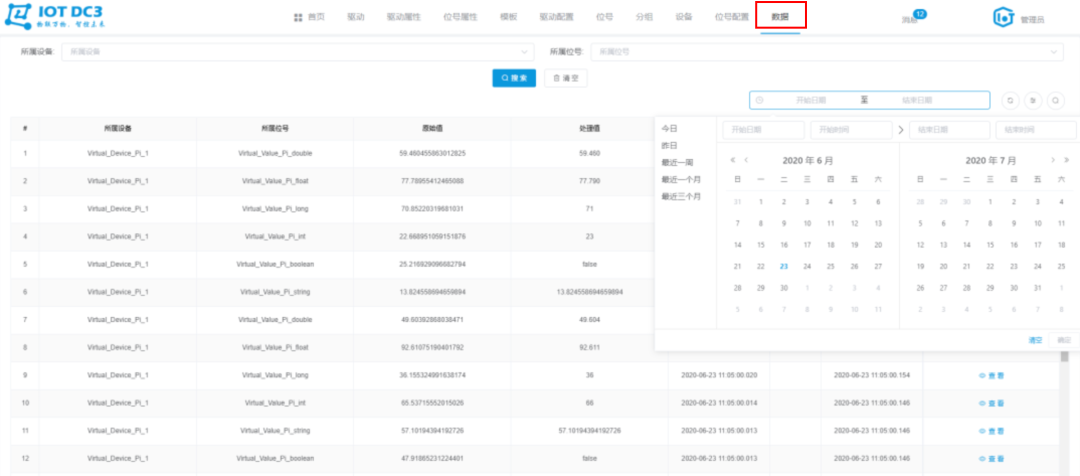The height and width of the screenshot is (476, 1080).
Task: Click Virtual_Value_Pi_string cell in row 6
Action: tap(275, 292)
